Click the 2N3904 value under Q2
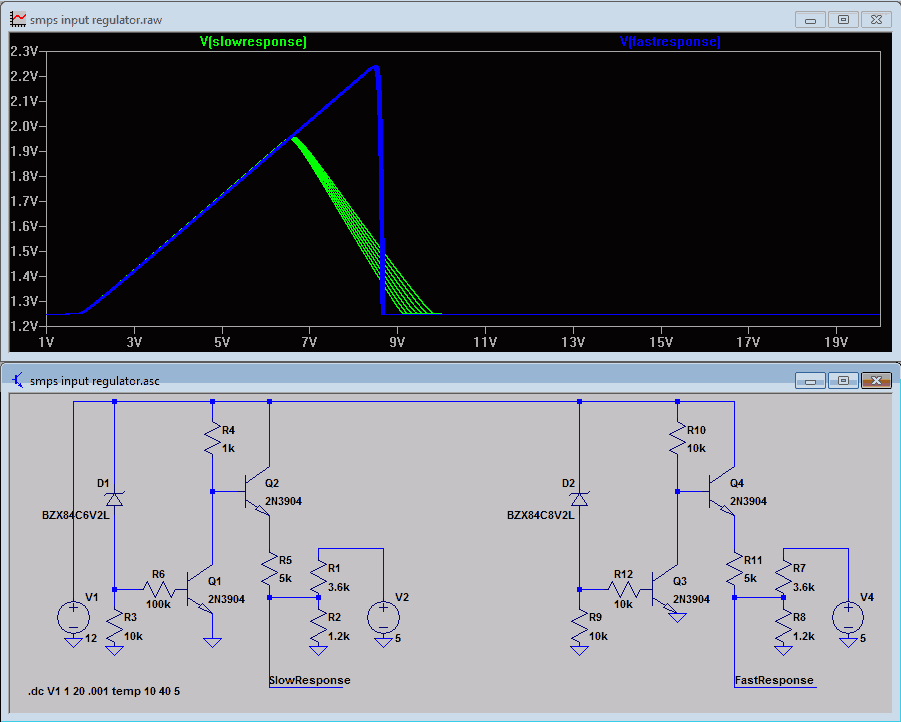This screenshot has width=901, height=722. click(x=283, y=501)
